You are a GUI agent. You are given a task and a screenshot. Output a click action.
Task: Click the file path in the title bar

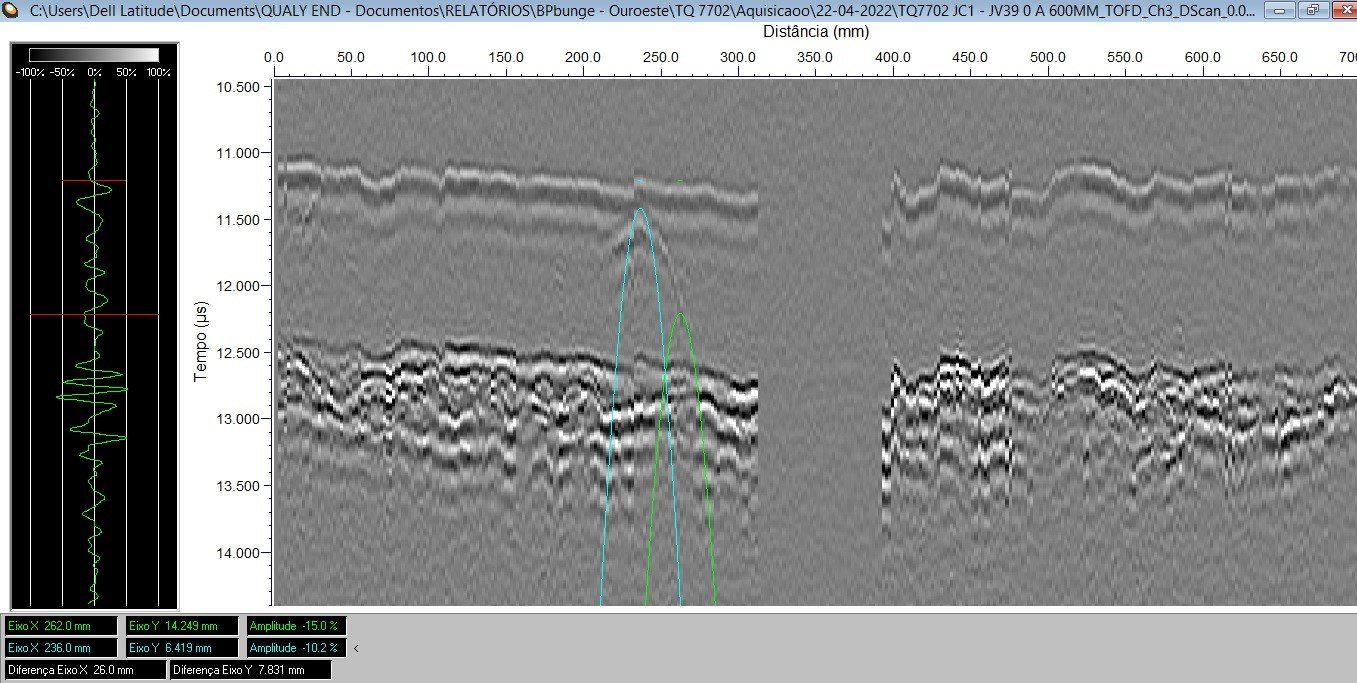coord(640,11)
